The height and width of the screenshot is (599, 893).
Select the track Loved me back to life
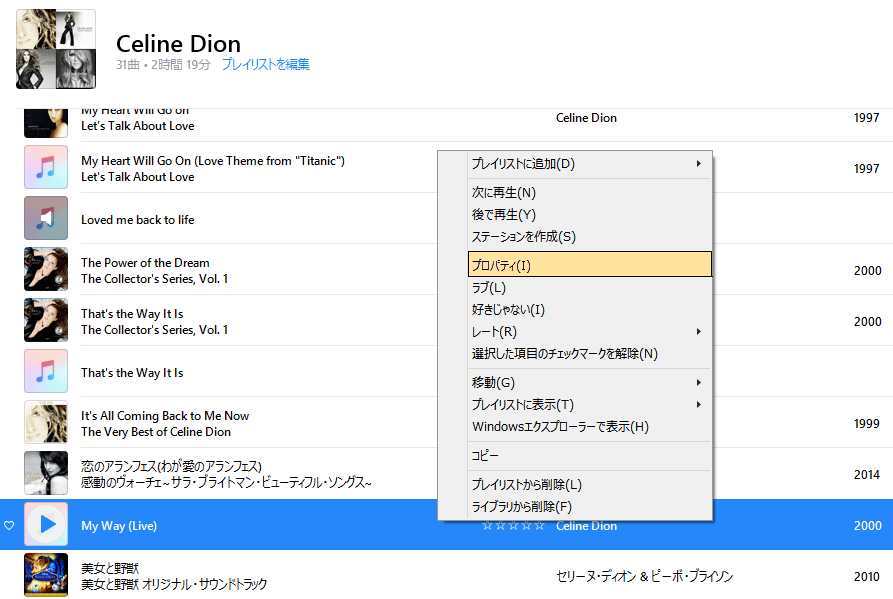138,220
